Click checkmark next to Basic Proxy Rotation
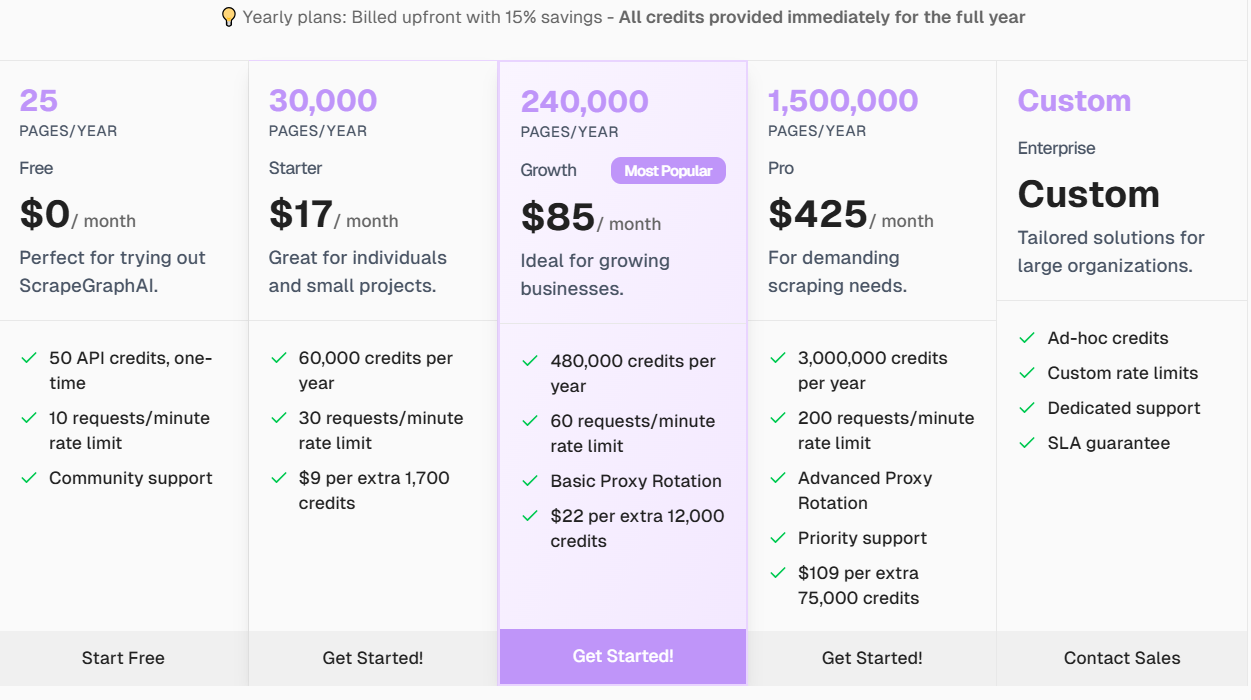The width and height of the screenshot is (1251, 700). (x=530, y=481)
